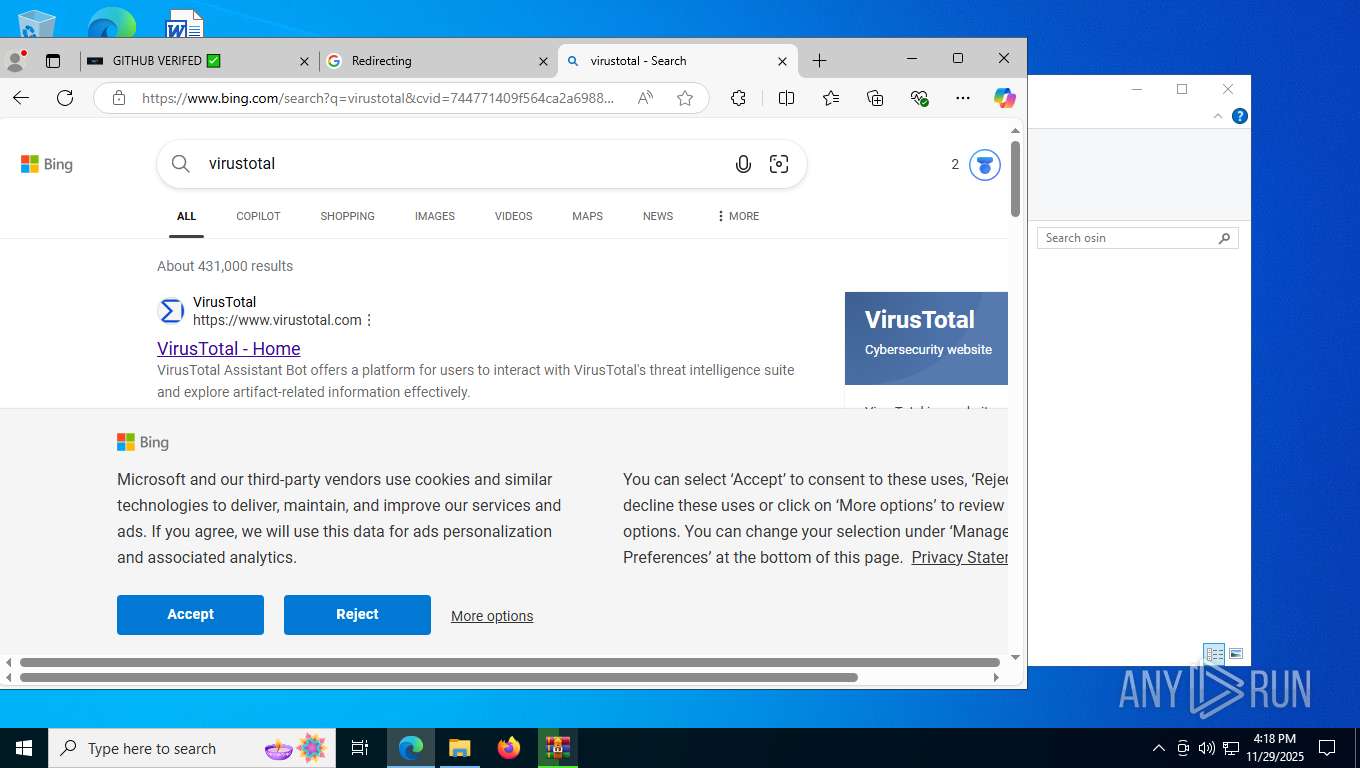Open visual search camera icon
This screenshot has height=768, width=1360.
click(779, 164)
